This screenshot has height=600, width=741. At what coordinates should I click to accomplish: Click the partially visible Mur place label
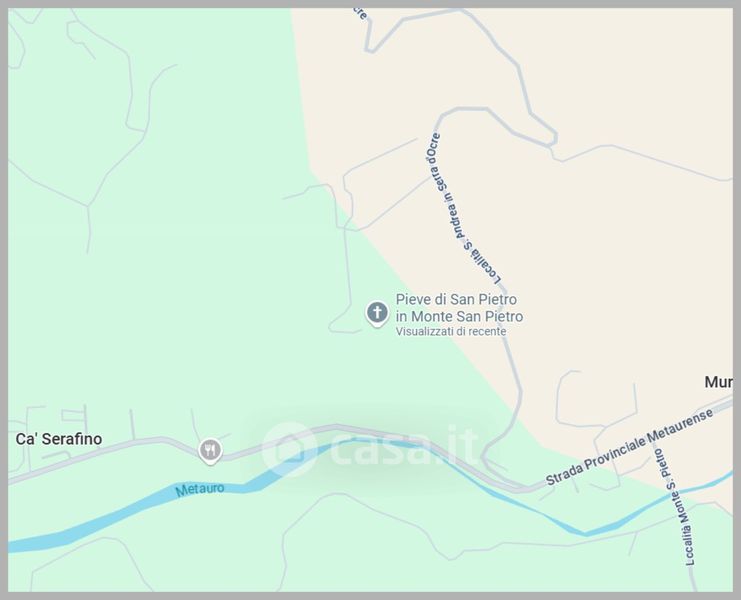[x=718, y=382]
